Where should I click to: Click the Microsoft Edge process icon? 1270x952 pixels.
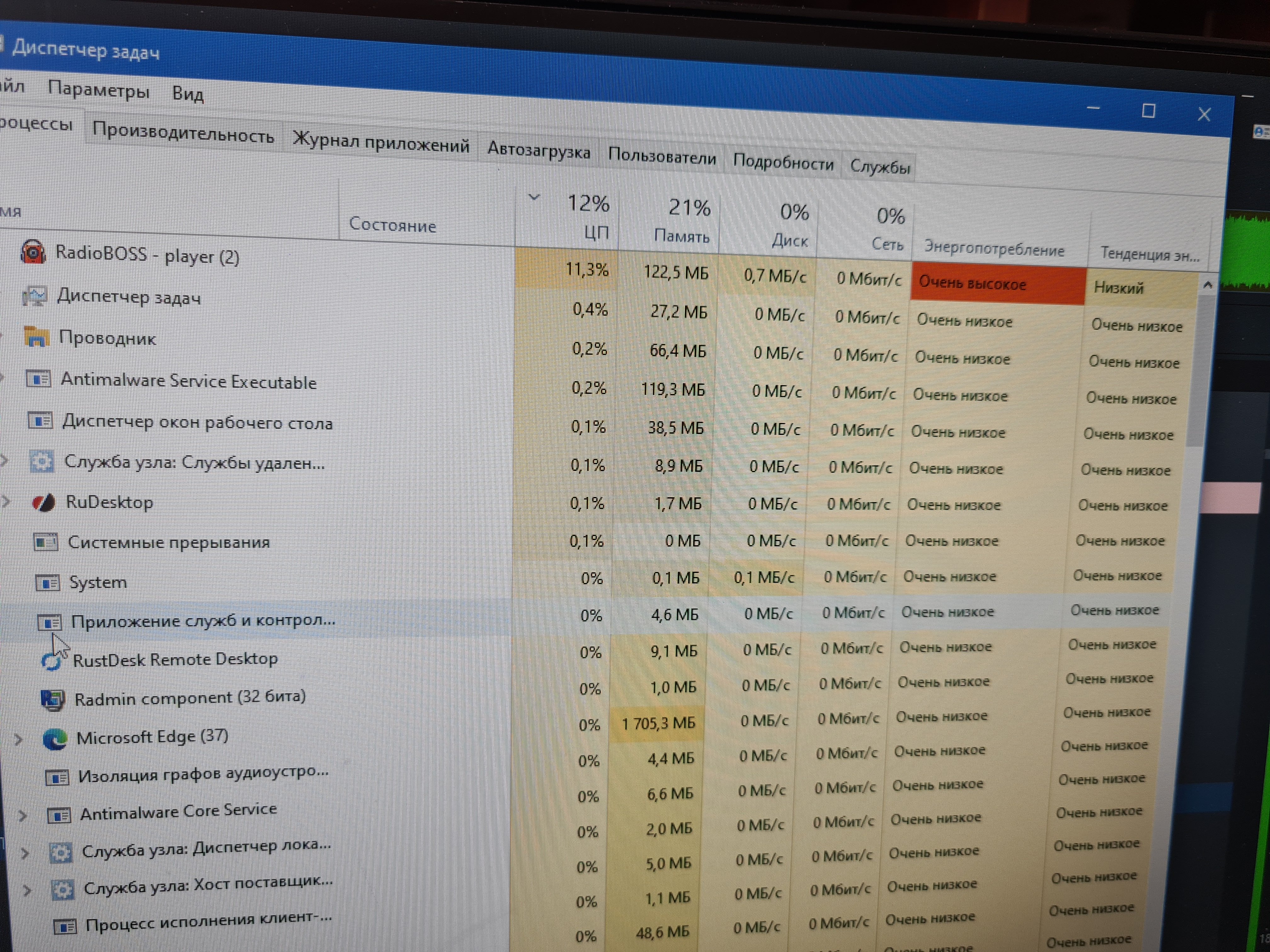[x=55, y=739]
